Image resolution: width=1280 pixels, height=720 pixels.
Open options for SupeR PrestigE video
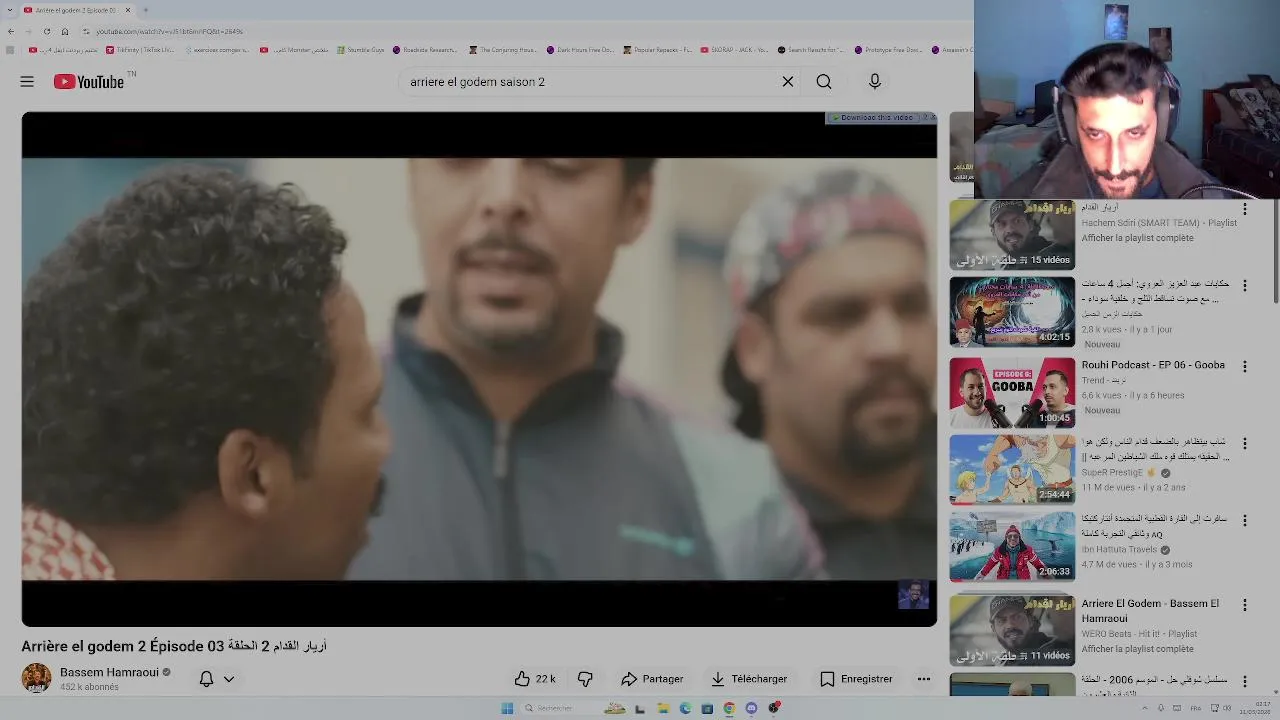[1245, 443]
